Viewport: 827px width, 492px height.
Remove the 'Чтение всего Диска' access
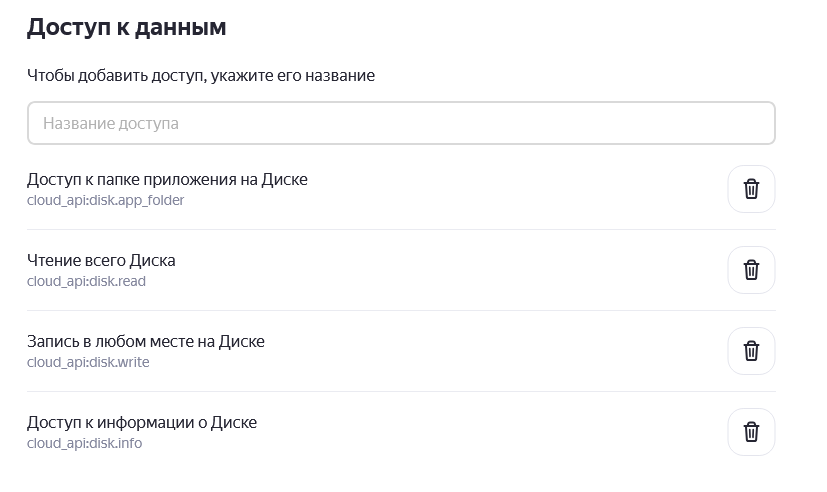coord(751,270)
